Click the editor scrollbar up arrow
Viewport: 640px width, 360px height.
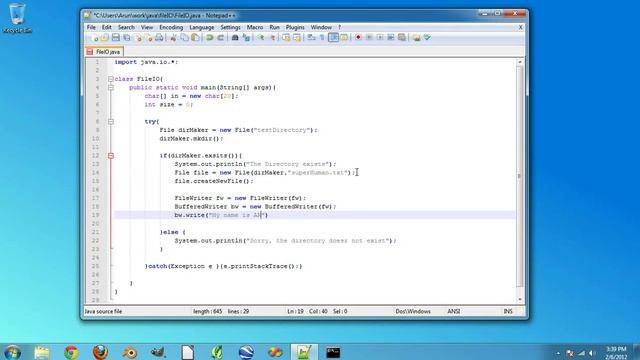(520, 62)
